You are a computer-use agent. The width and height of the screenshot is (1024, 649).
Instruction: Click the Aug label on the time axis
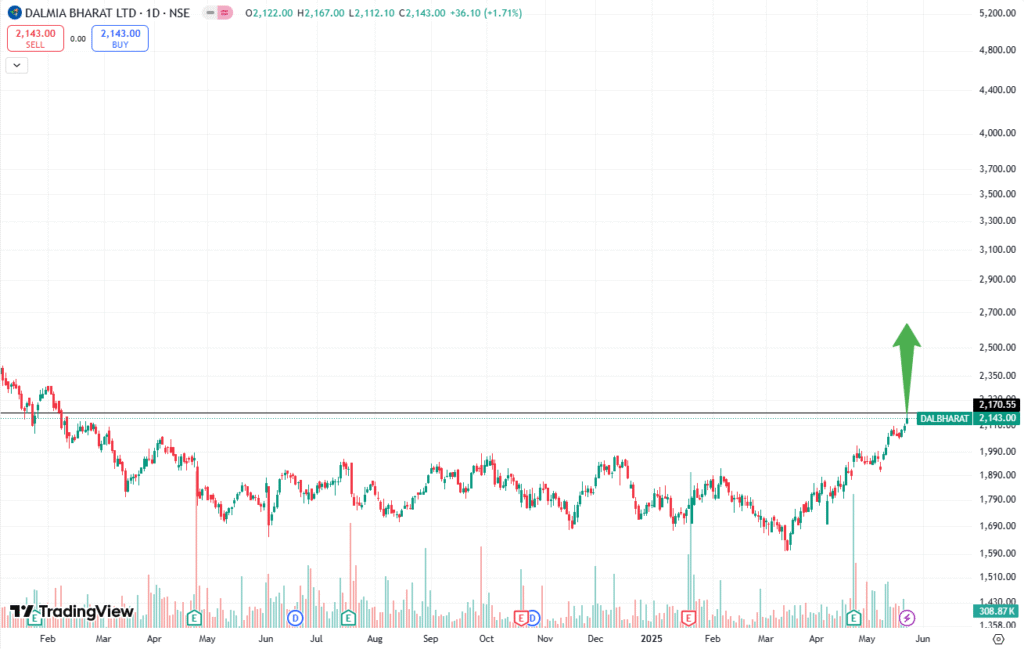375,639
